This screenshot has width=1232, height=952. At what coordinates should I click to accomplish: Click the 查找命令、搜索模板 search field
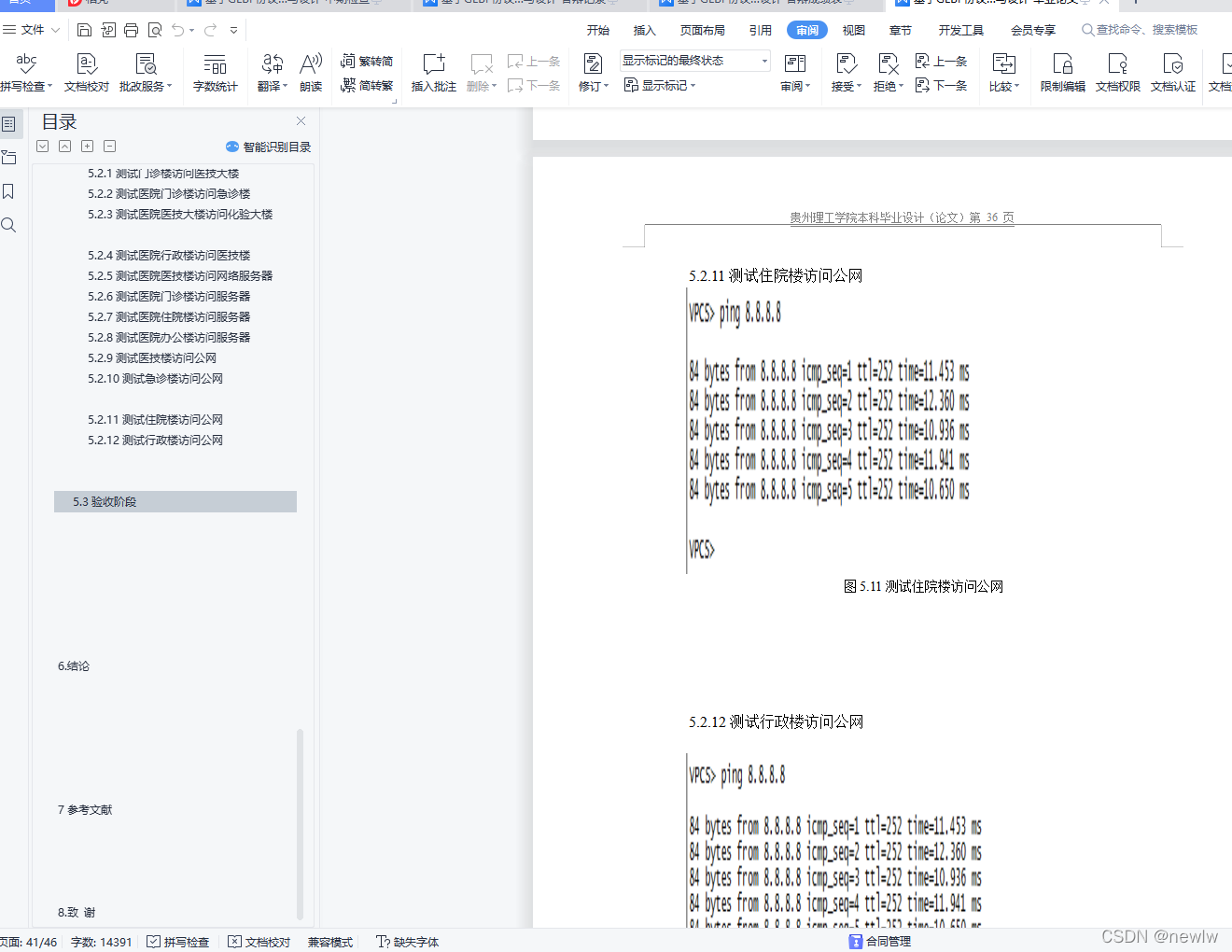(1140, 30)
